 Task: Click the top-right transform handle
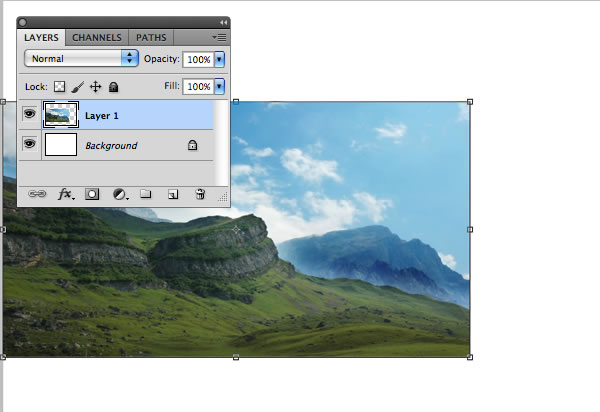(x=470, y=102)
